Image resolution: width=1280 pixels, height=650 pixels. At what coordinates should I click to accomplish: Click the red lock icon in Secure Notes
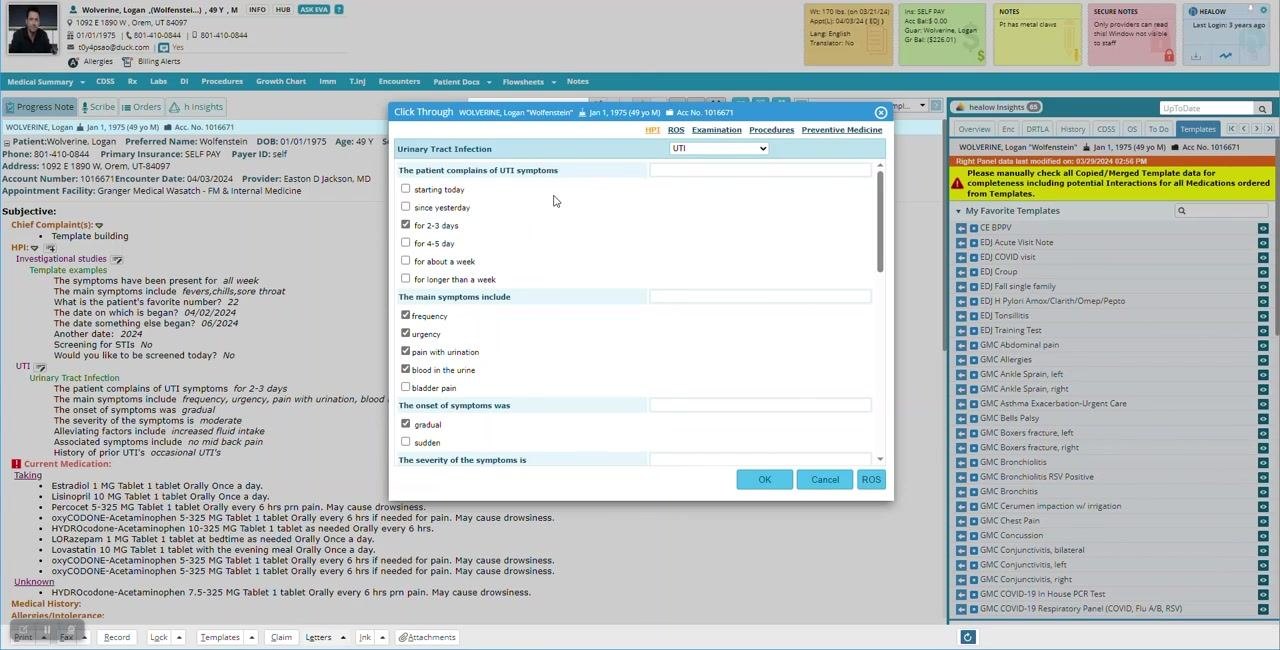point(1168,56)
